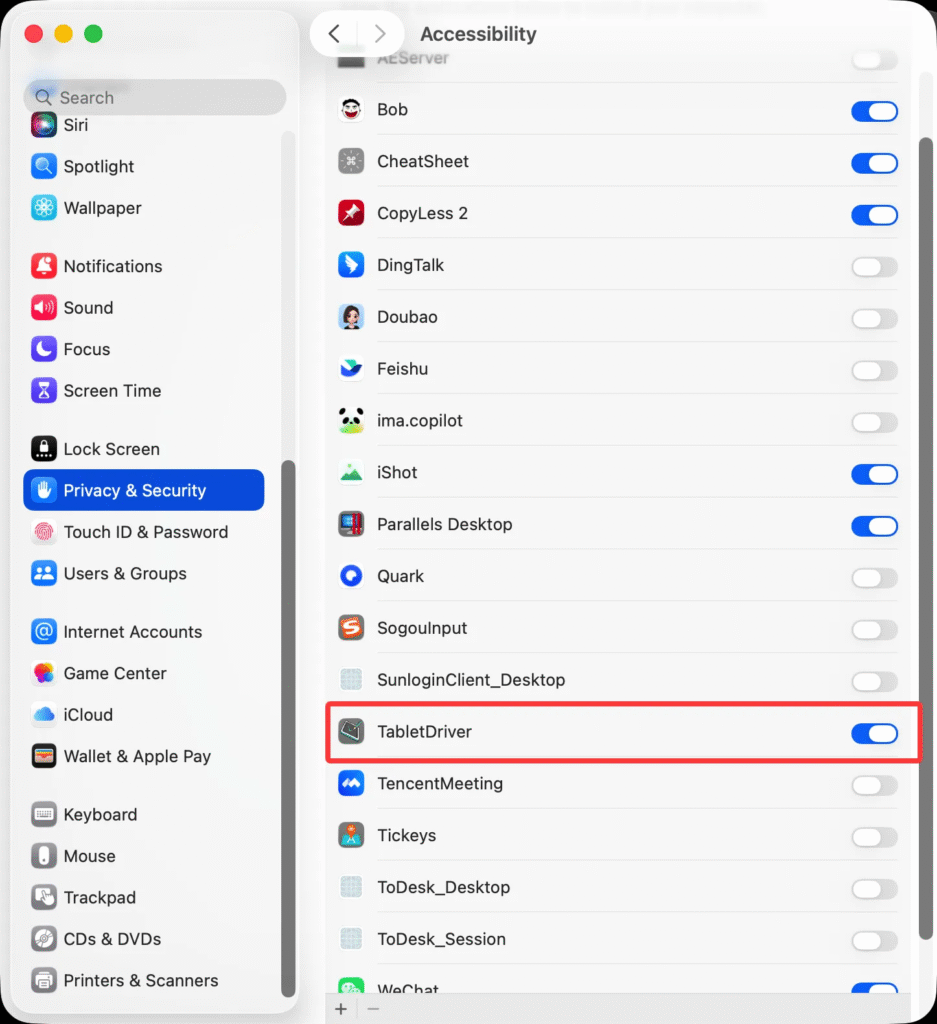This screenshot has width=937, height=1024.
Task: Click the DingTalk app icon
Action: (351, 265)
